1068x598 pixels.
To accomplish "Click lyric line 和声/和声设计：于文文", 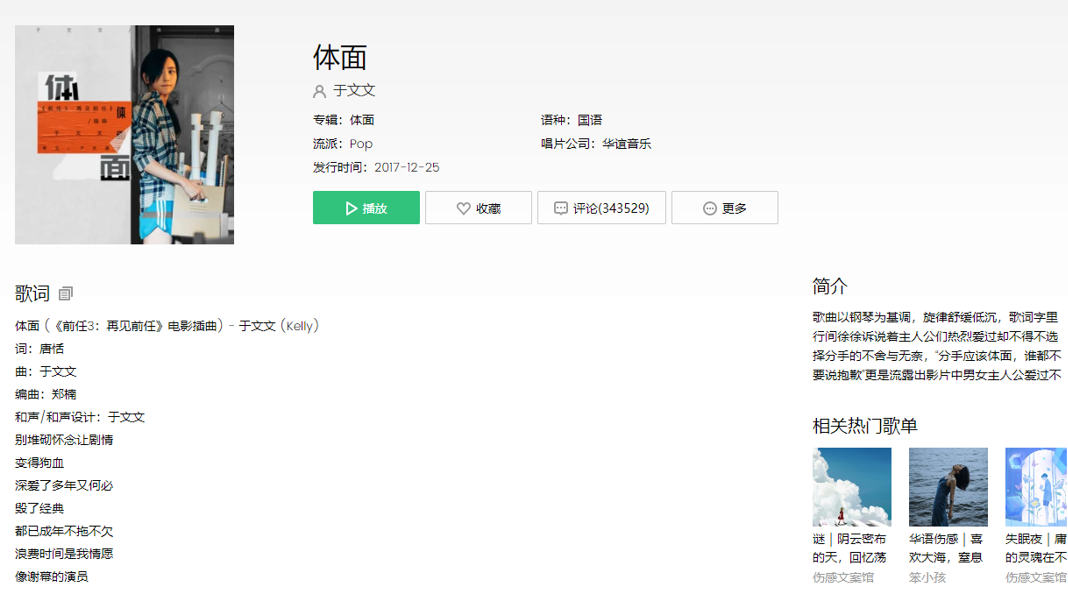I will coord(80,417).
